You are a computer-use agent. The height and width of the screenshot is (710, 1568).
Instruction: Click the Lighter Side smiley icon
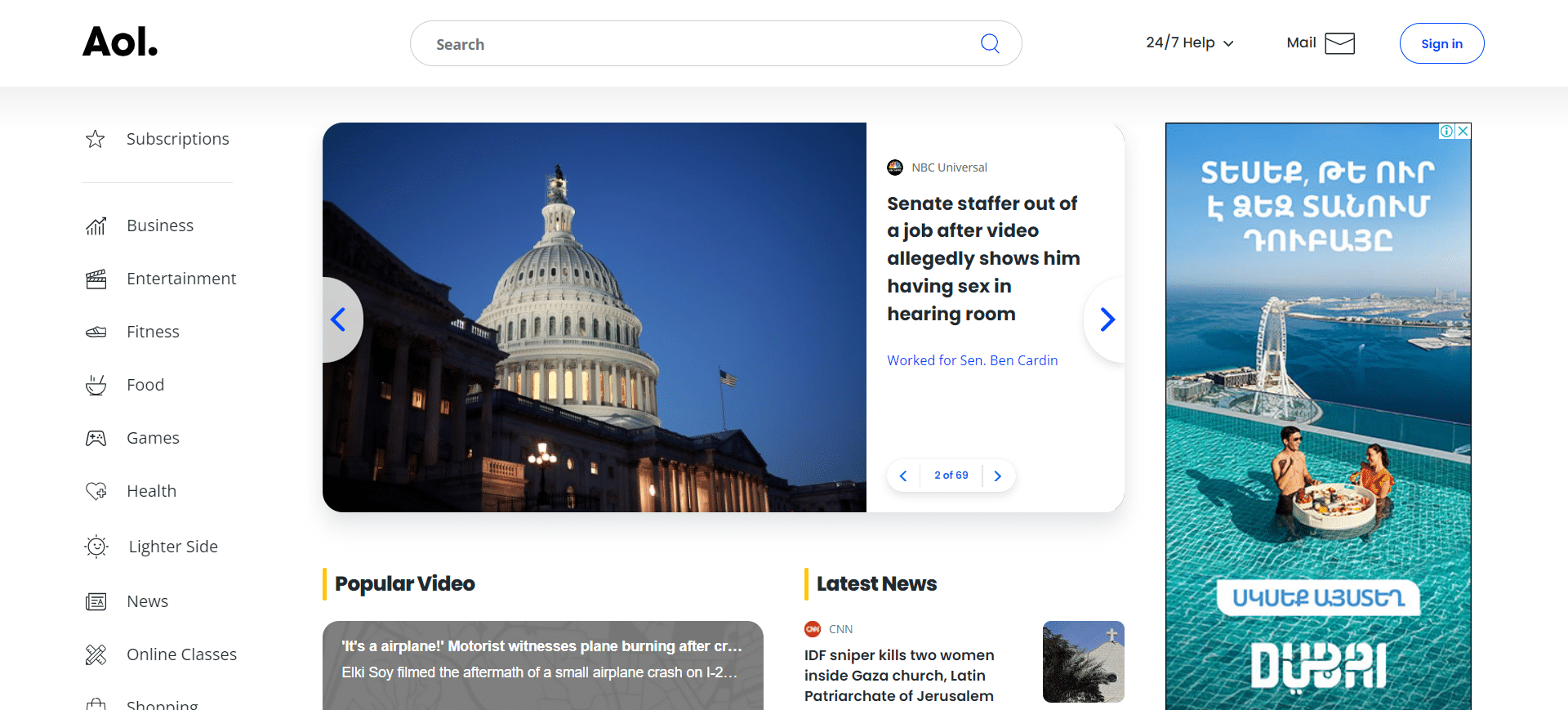tap(96, 547)
